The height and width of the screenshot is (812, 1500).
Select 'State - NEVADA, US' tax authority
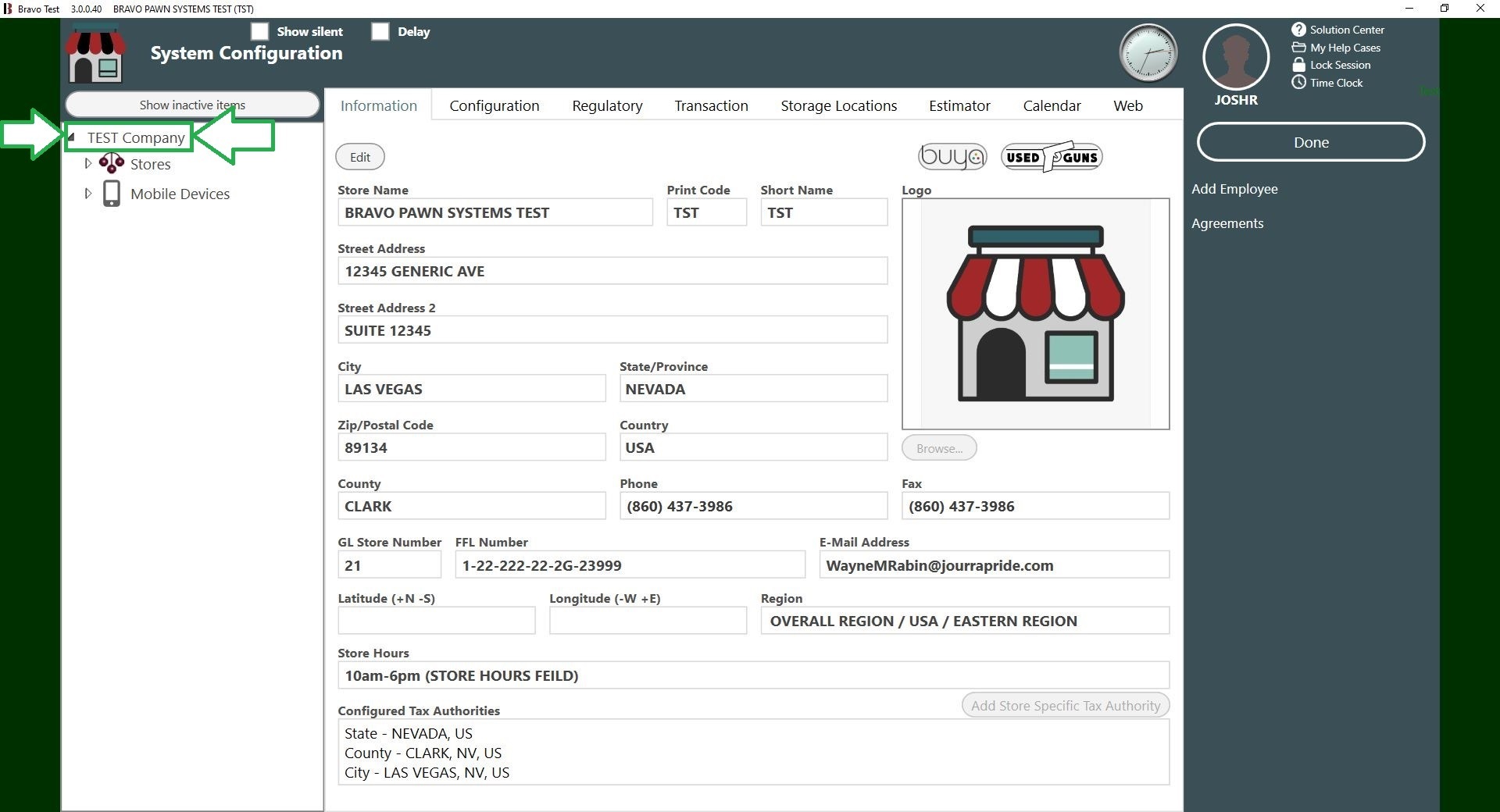click(408, 733)
